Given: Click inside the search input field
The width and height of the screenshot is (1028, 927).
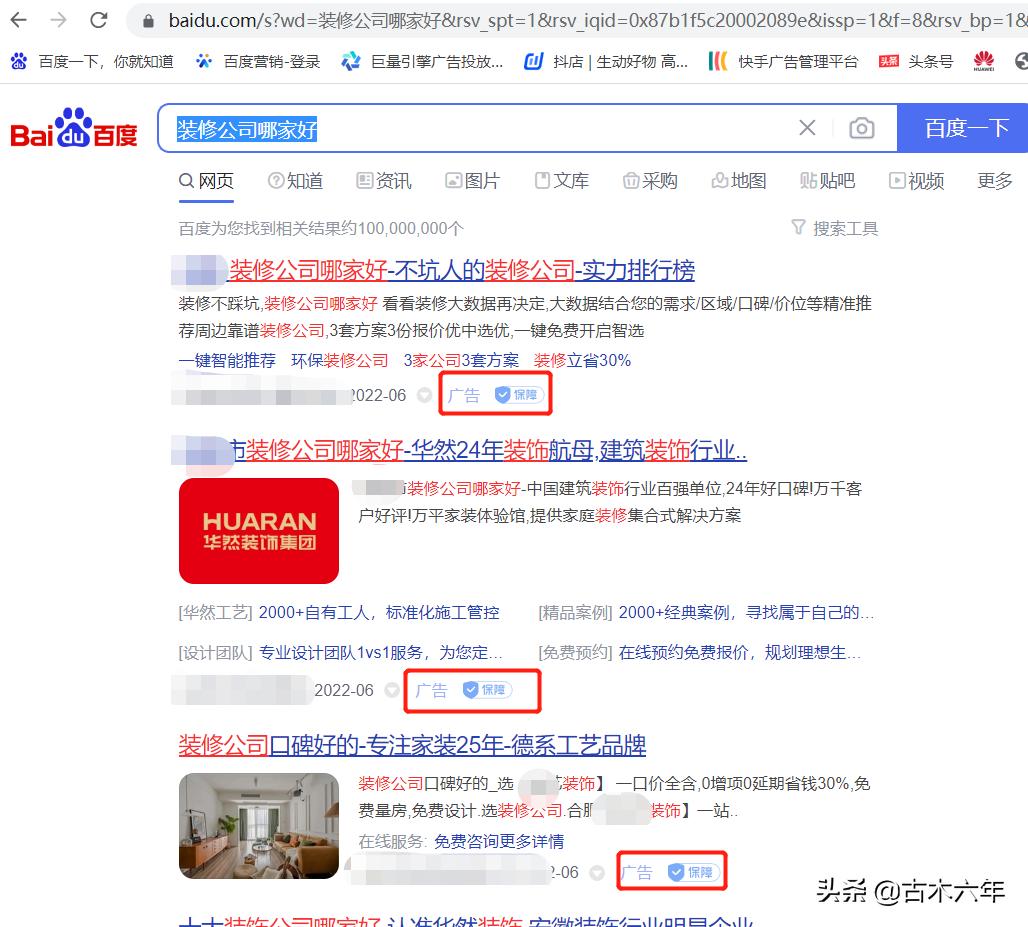Looking at the screenshot, I should coord(450,128).
